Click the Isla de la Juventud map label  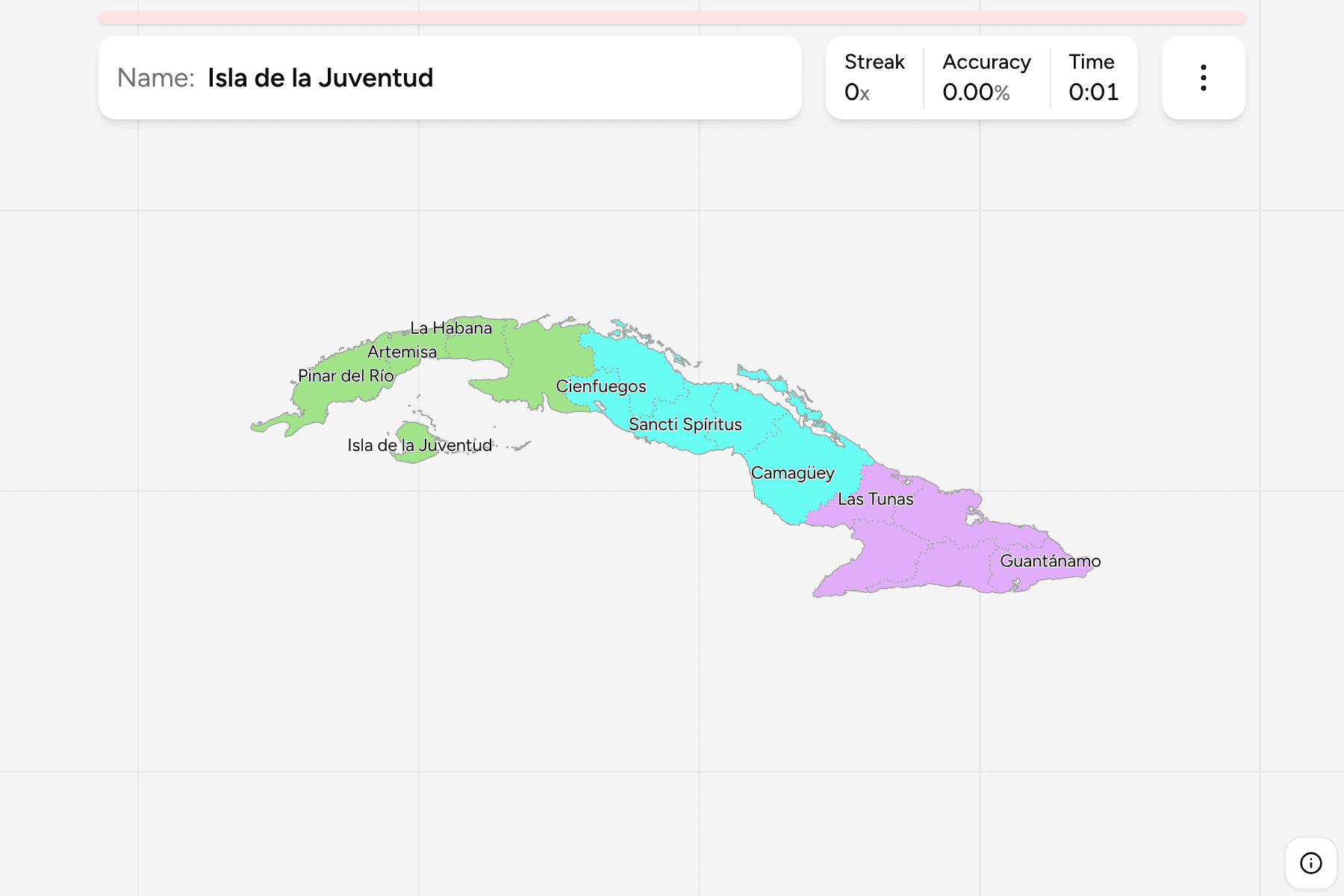click(420, 445)
